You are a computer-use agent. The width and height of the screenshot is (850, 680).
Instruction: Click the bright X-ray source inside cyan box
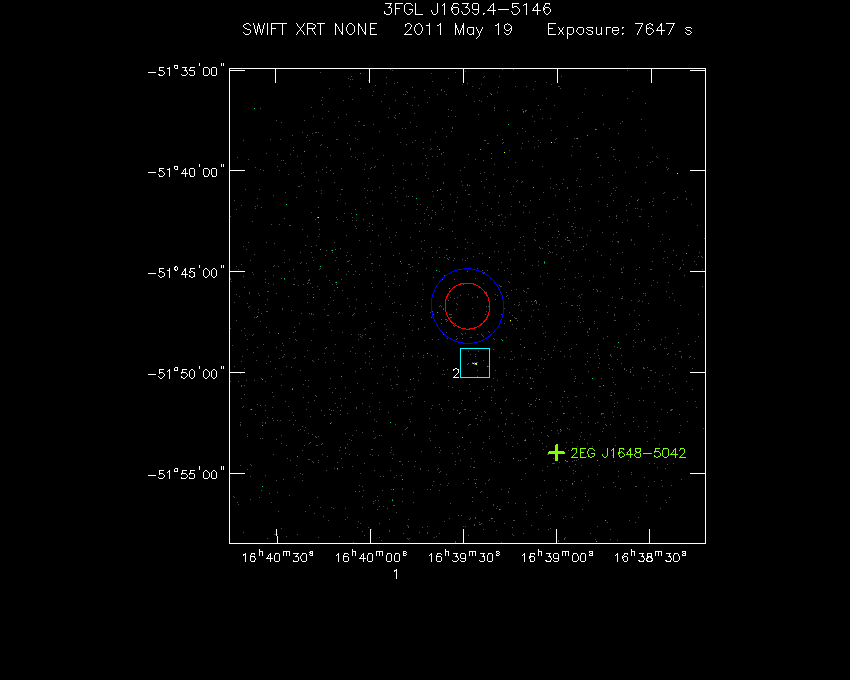coord(474,363)
